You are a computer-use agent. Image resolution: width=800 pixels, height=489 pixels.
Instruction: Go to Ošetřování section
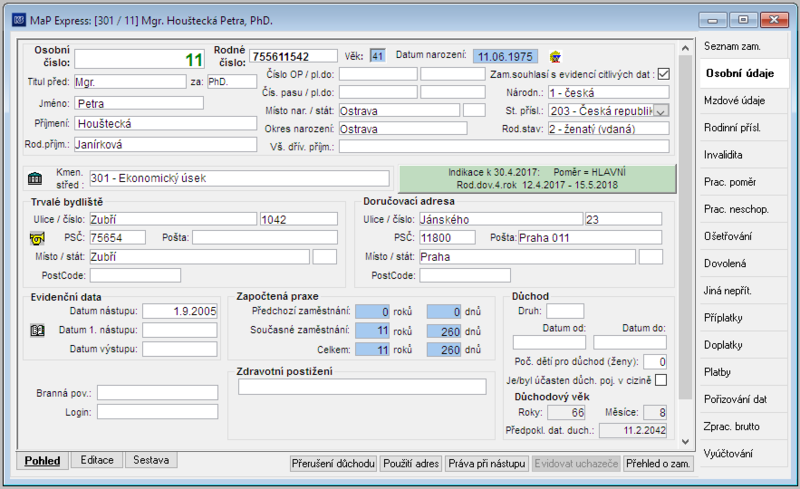[x=743, y=236]
